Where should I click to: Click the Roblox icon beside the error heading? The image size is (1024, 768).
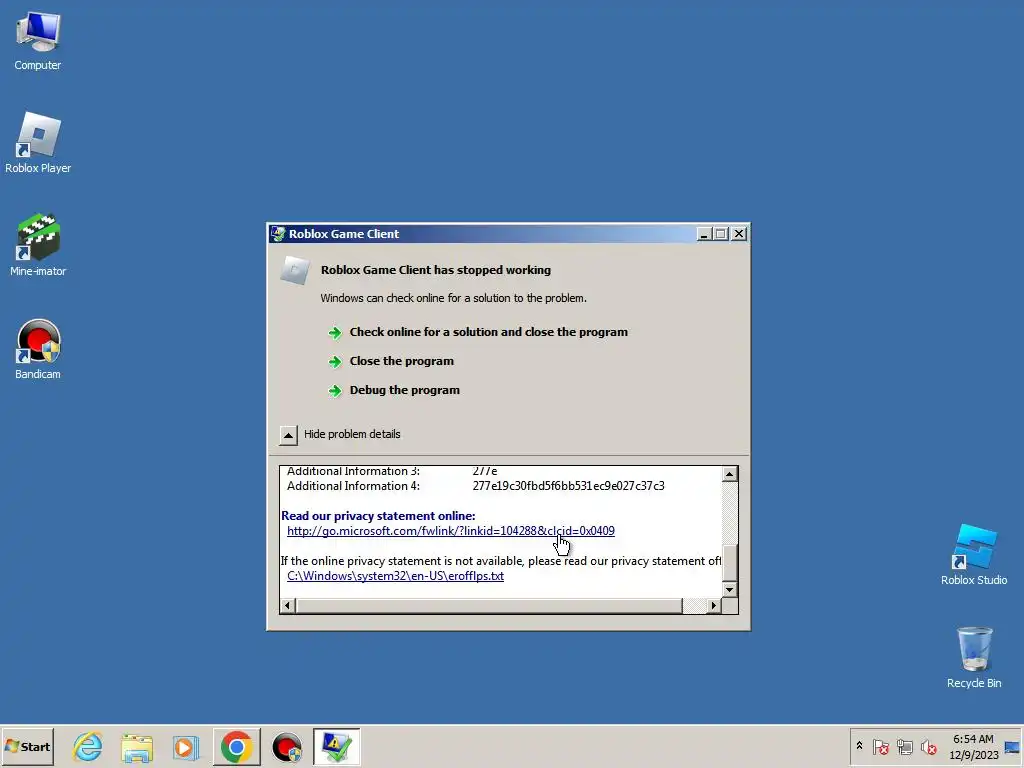coord(295,270)
